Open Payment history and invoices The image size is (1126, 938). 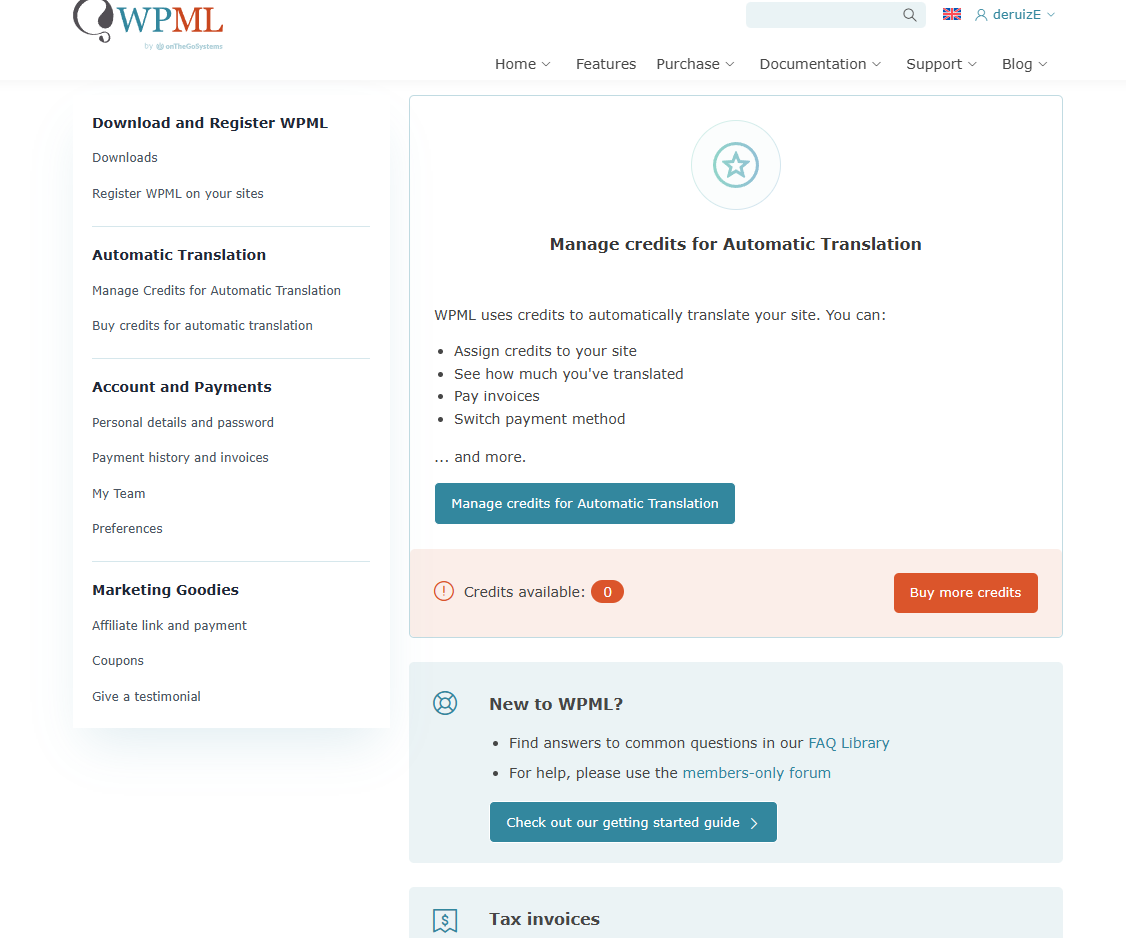[x=180, y=458]
